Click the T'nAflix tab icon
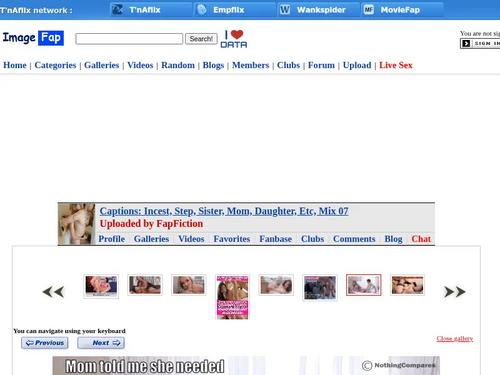This screenshot has height=375, width=500. (x=117, y=10)
